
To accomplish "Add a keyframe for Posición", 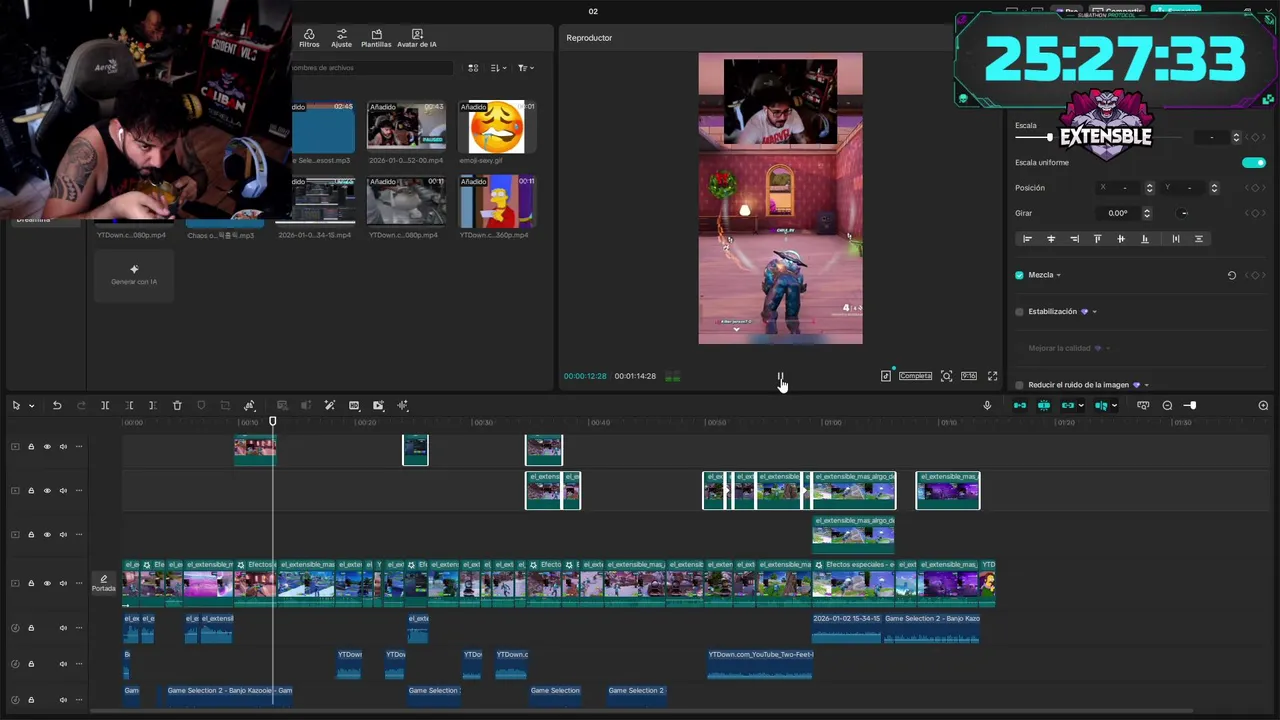I will (x=1255, y=188).
